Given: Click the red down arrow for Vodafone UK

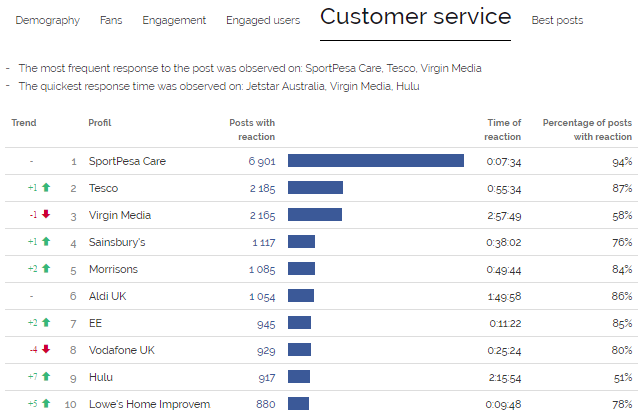Looking at the screenshot, I should click(x=46, y=349).
